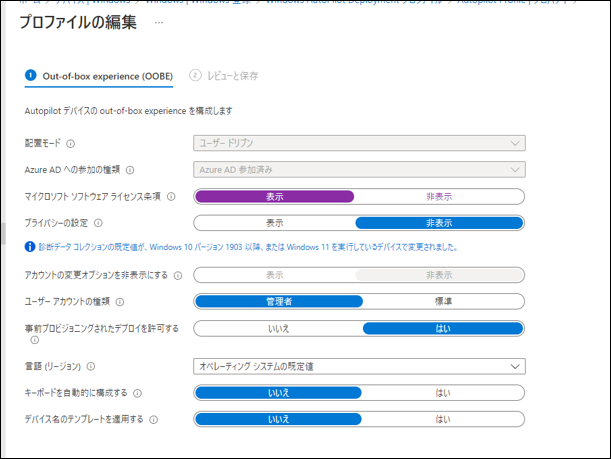Screen dimensions: 611x459
Task: Click 非表示 for アカウントの変更オプション
Action: (x=439, y=275)
